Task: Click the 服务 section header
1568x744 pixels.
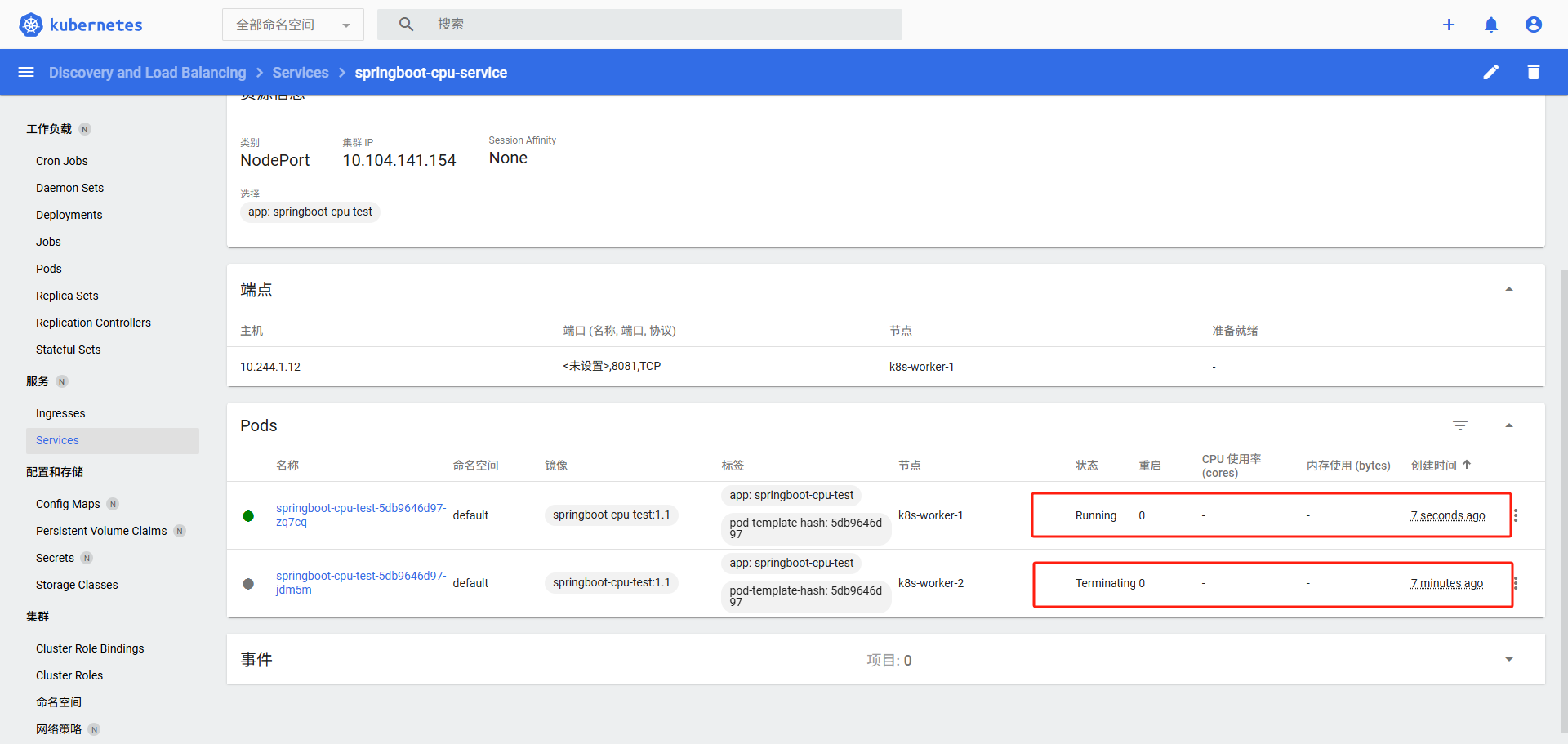Action: coord(38,381)
